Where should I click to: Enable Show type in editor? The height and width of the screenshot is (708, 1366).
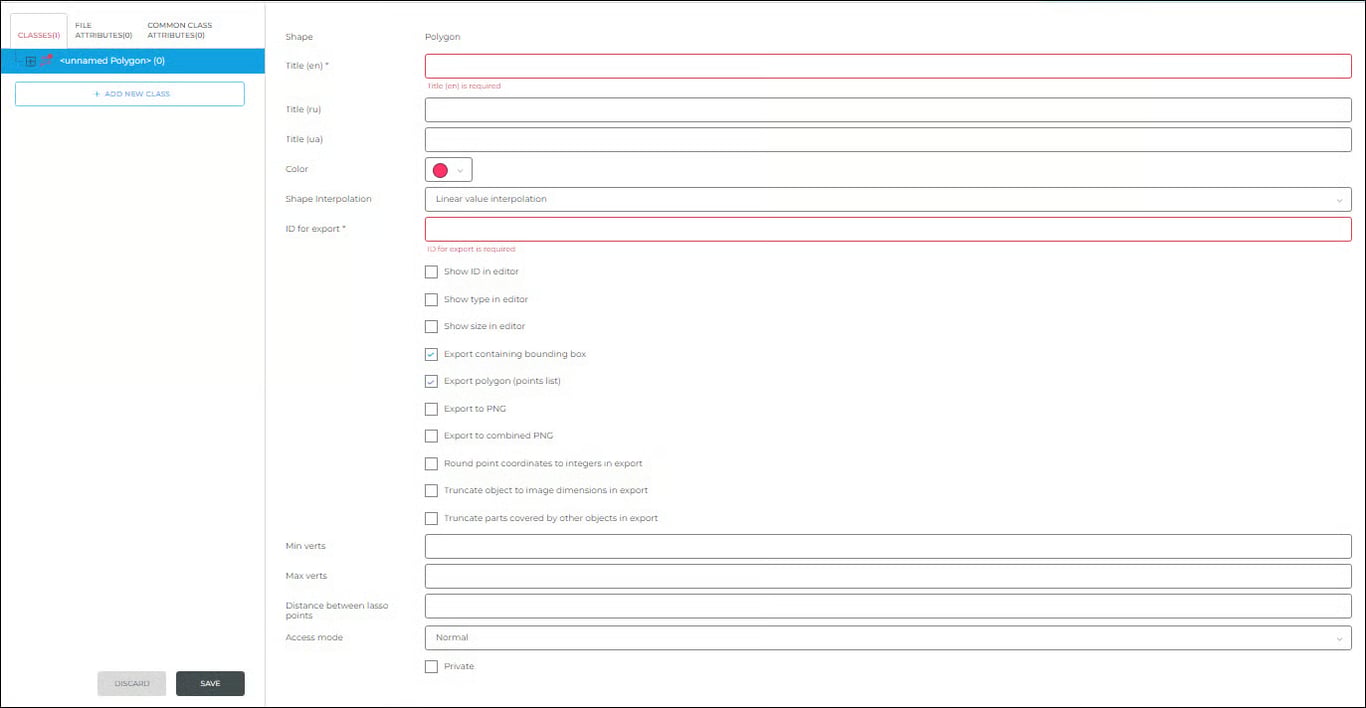pos(431,299)
